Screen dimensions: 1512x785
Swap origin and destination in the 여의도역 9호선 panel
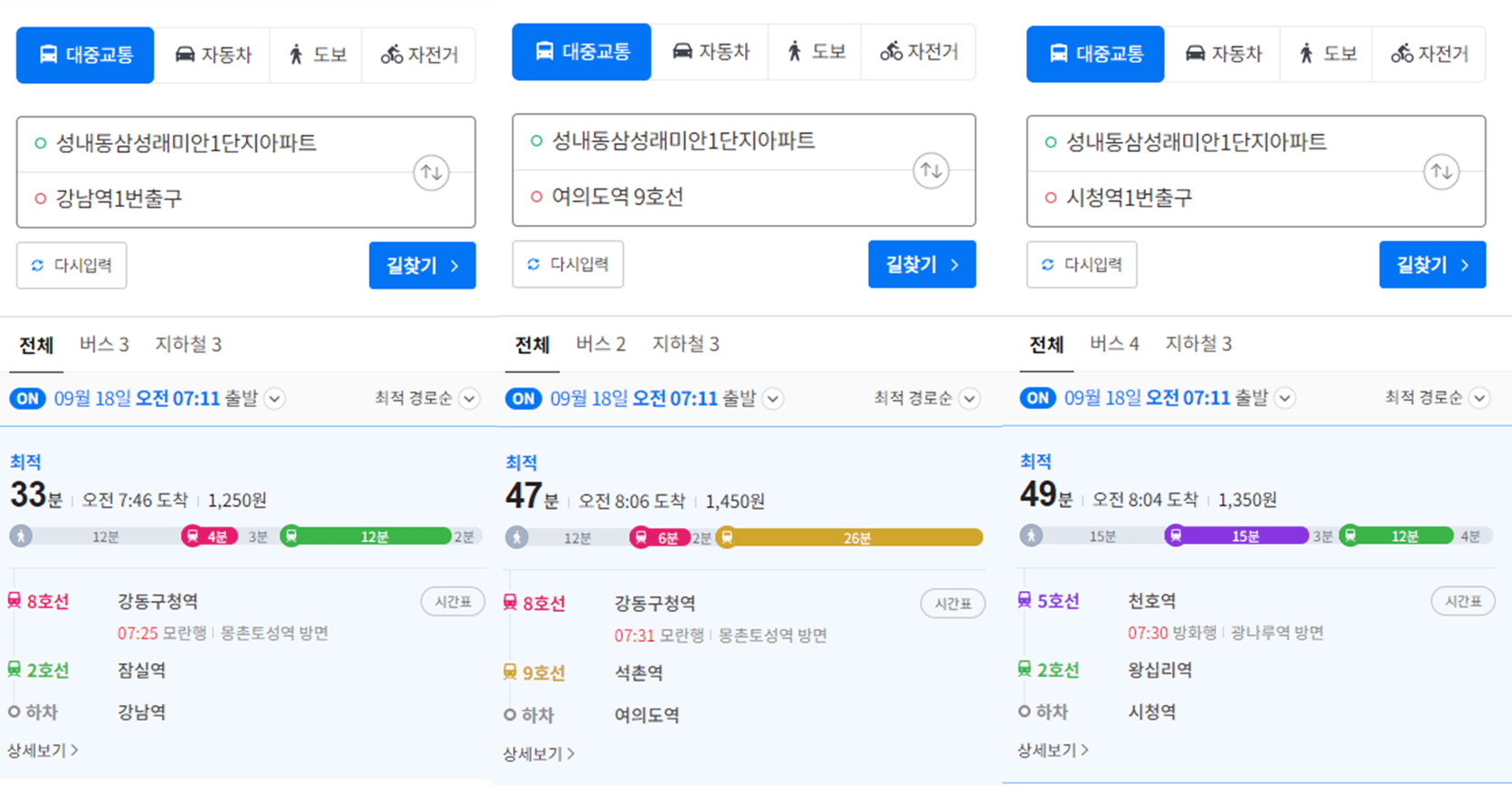coord(931,170)
